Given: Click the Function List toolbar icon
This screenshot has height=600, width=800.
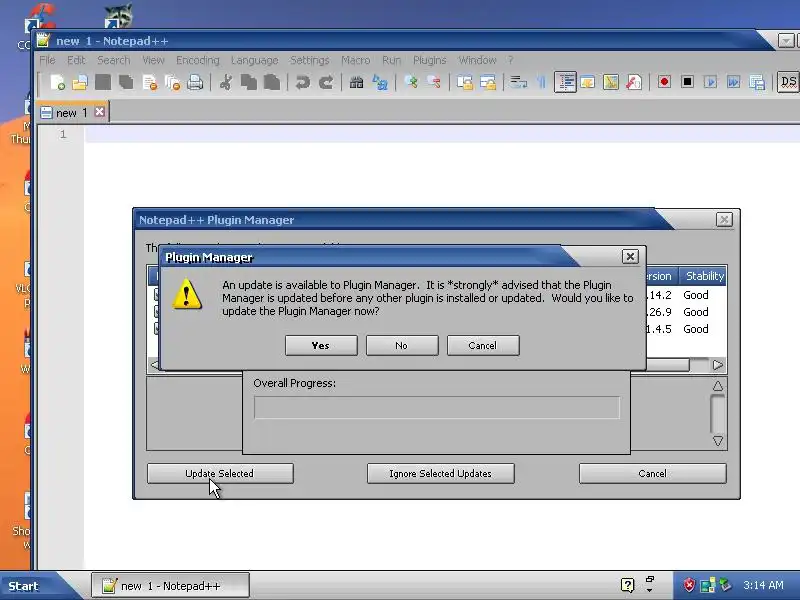Looking at the screenshot, I should pyautogui.click(x=634, y=82).
